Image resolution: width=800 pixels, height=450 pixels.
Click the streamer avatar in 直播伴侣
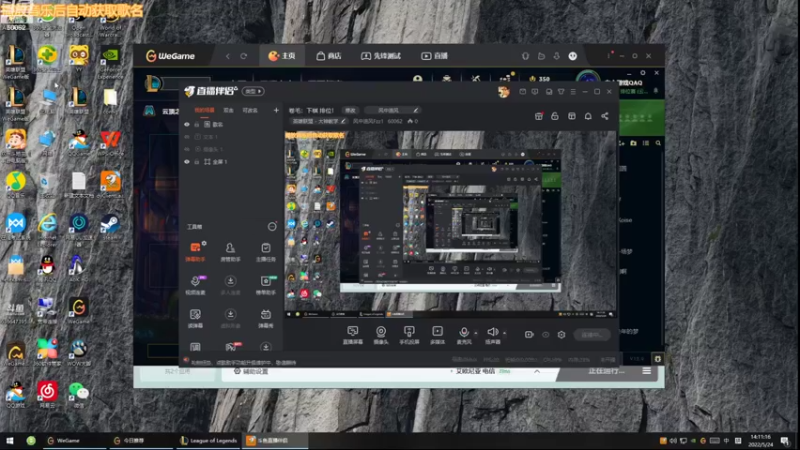point(504,91)
